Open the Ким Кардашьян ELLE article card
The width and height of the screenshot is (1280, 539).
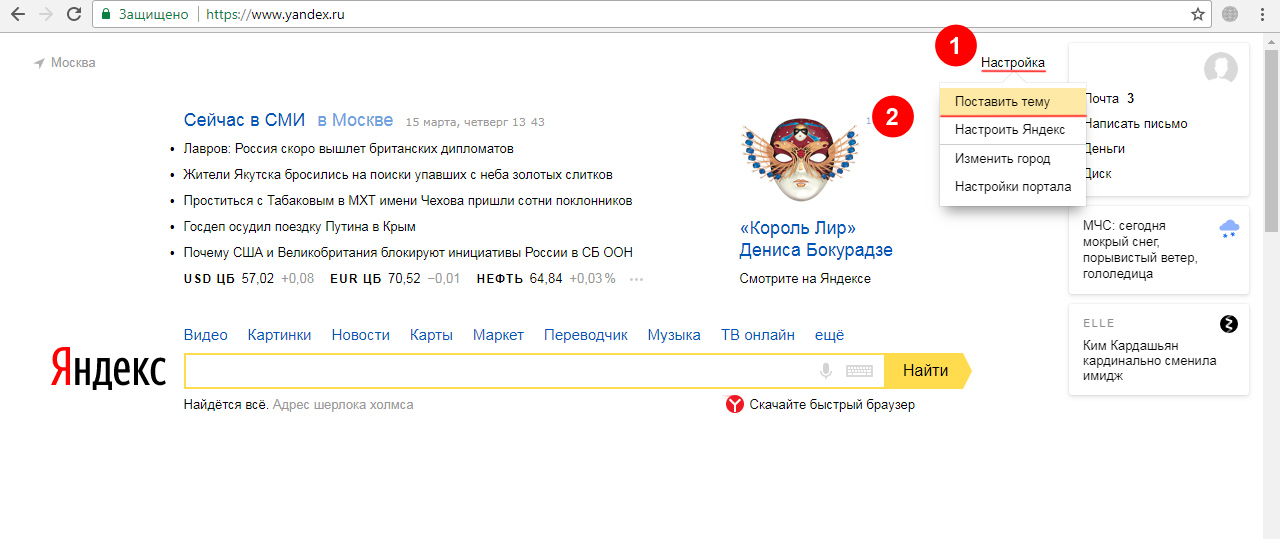[1159, 349]
